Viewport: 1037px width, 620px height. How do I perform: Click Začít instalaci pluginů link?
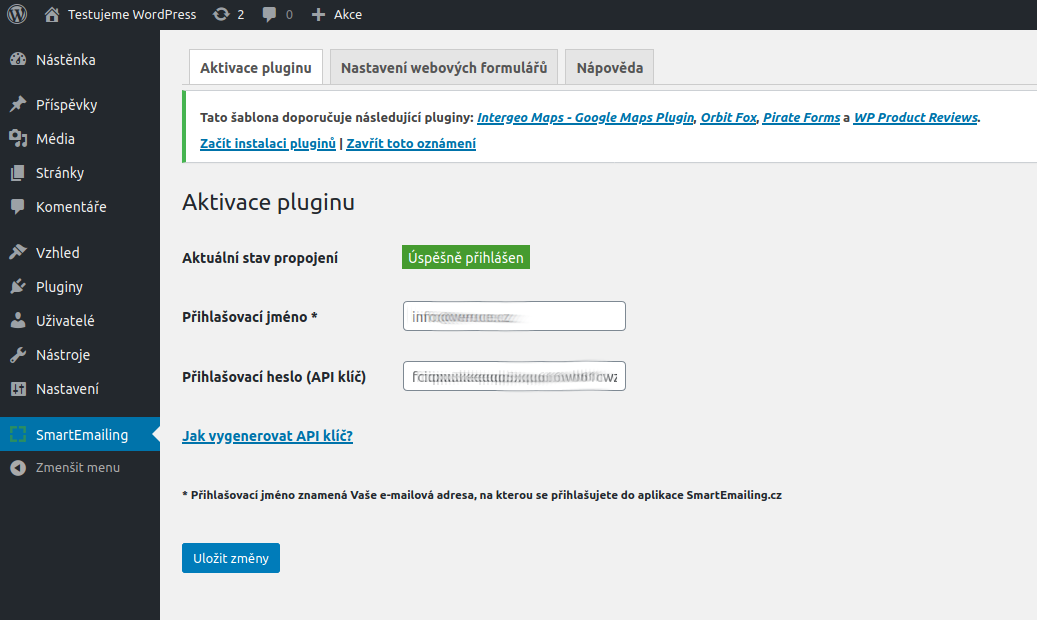click(268, 144)
